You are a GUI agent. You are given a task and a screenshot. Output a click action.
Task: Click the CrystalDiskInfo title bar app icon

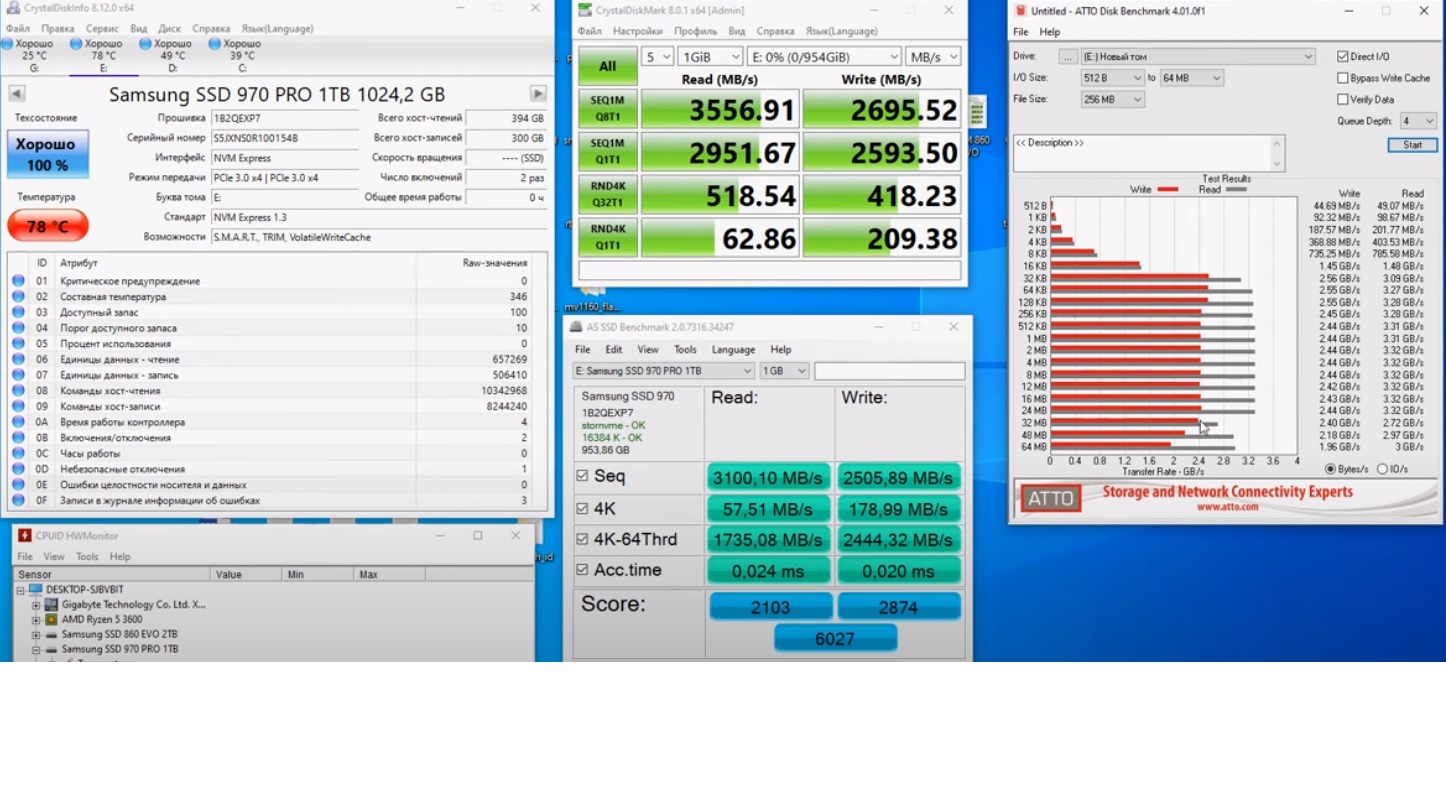13,8
